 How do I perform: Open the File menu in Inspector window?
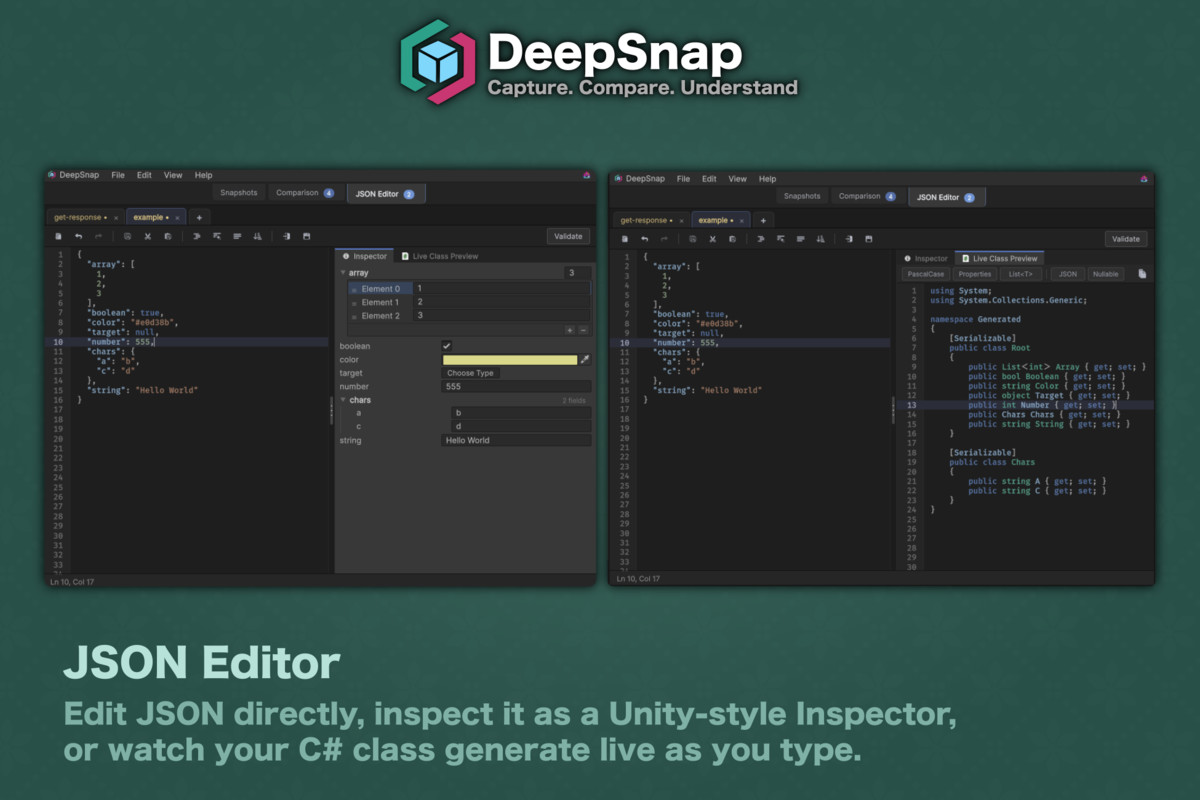pyautogui.click(x=118, y=175)
